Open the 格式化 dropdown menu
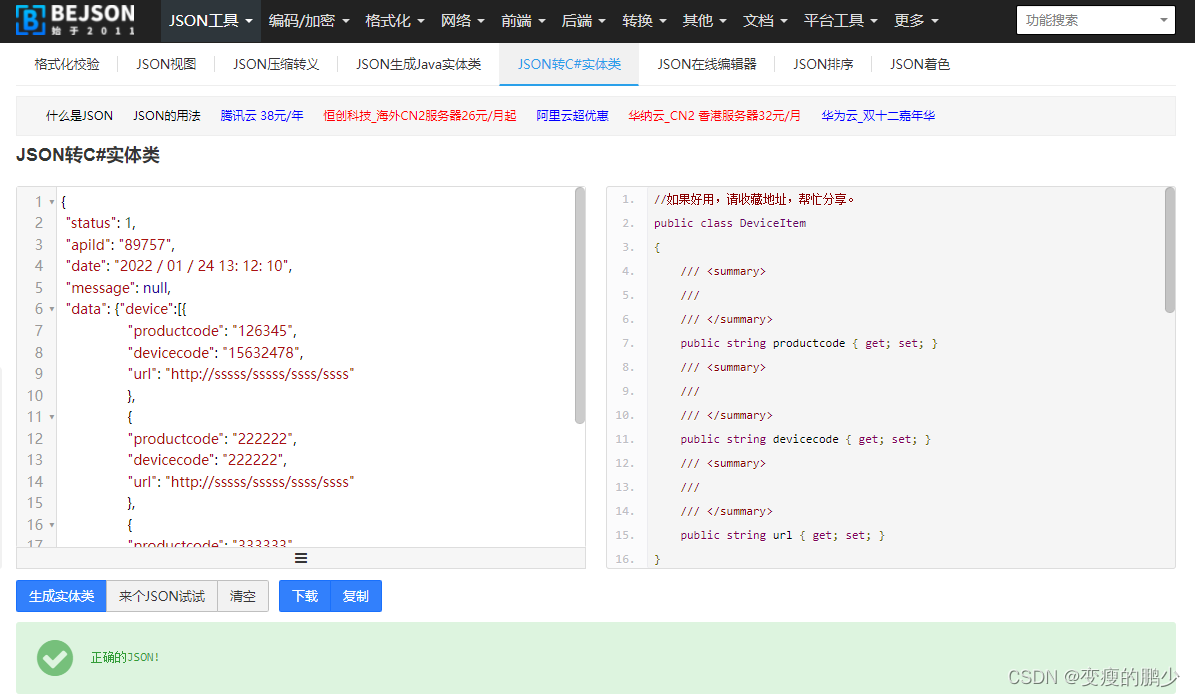1195x697 pixels. pyautogui.click(x=394, y=21)
